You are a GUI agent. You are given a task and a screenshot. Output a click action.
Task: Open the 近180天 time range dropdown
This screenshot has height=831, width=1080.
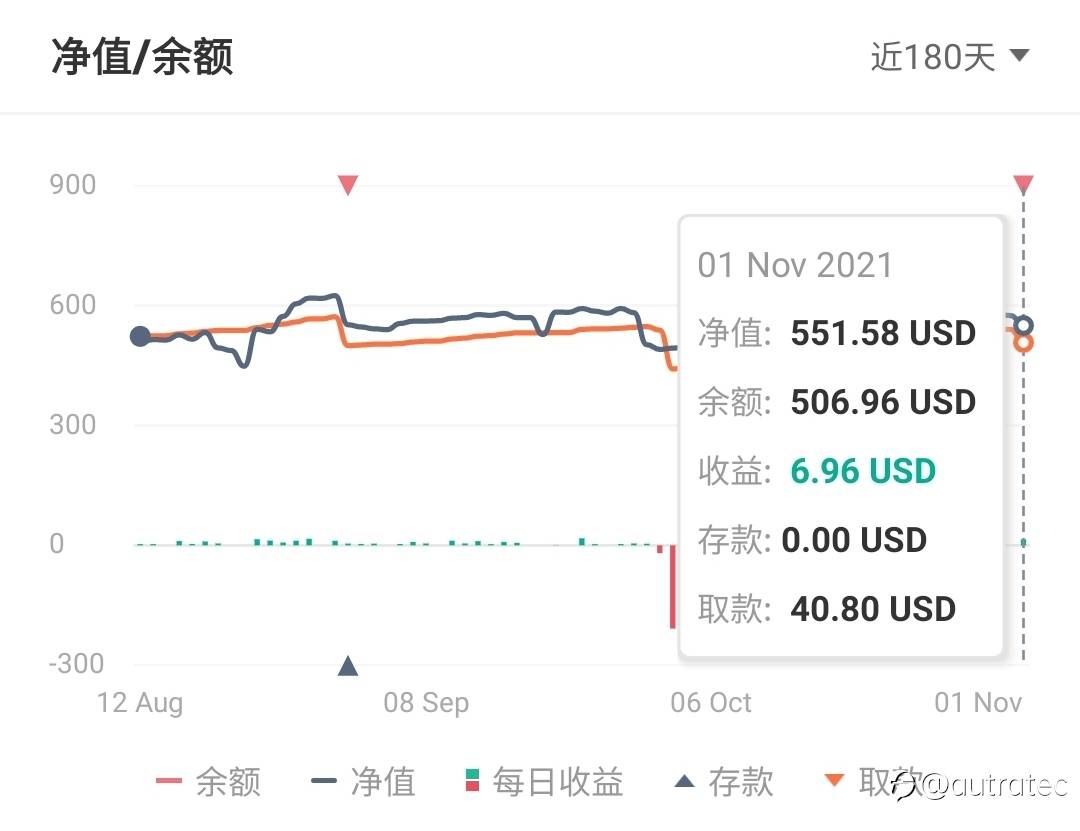949,56
